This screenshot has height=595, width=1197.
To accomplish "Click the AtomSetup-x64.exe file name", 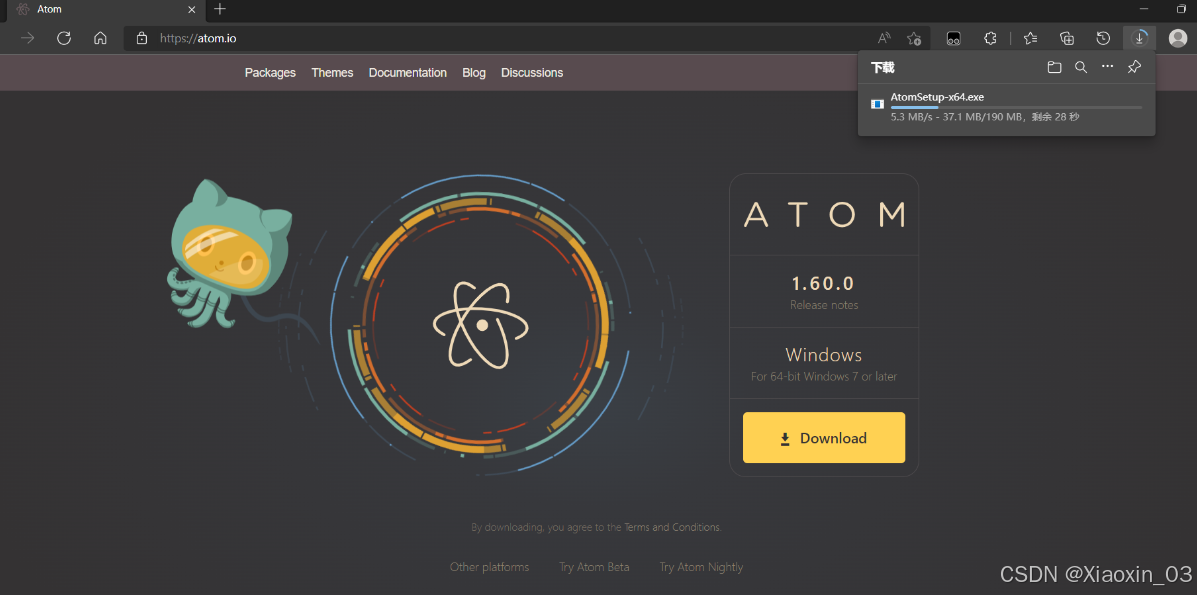I will click(937, 97).
